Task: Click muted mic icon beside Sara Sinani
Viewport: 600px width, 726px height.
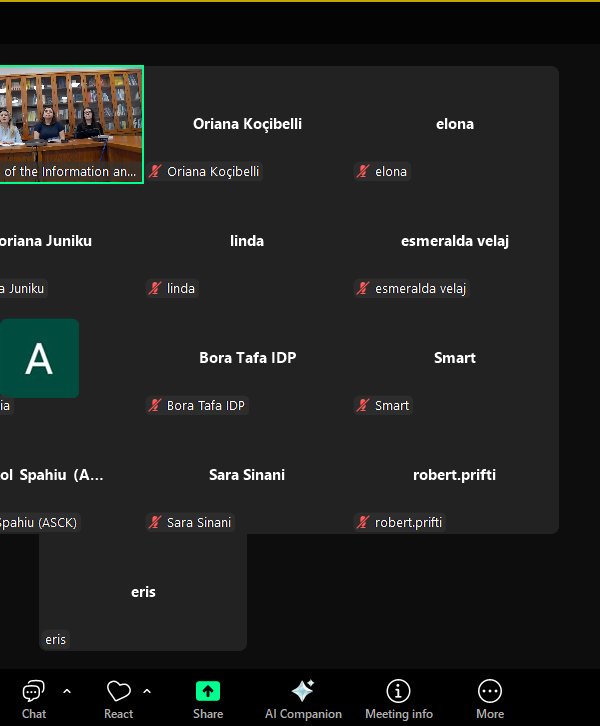Action: (x=155, y=522)
